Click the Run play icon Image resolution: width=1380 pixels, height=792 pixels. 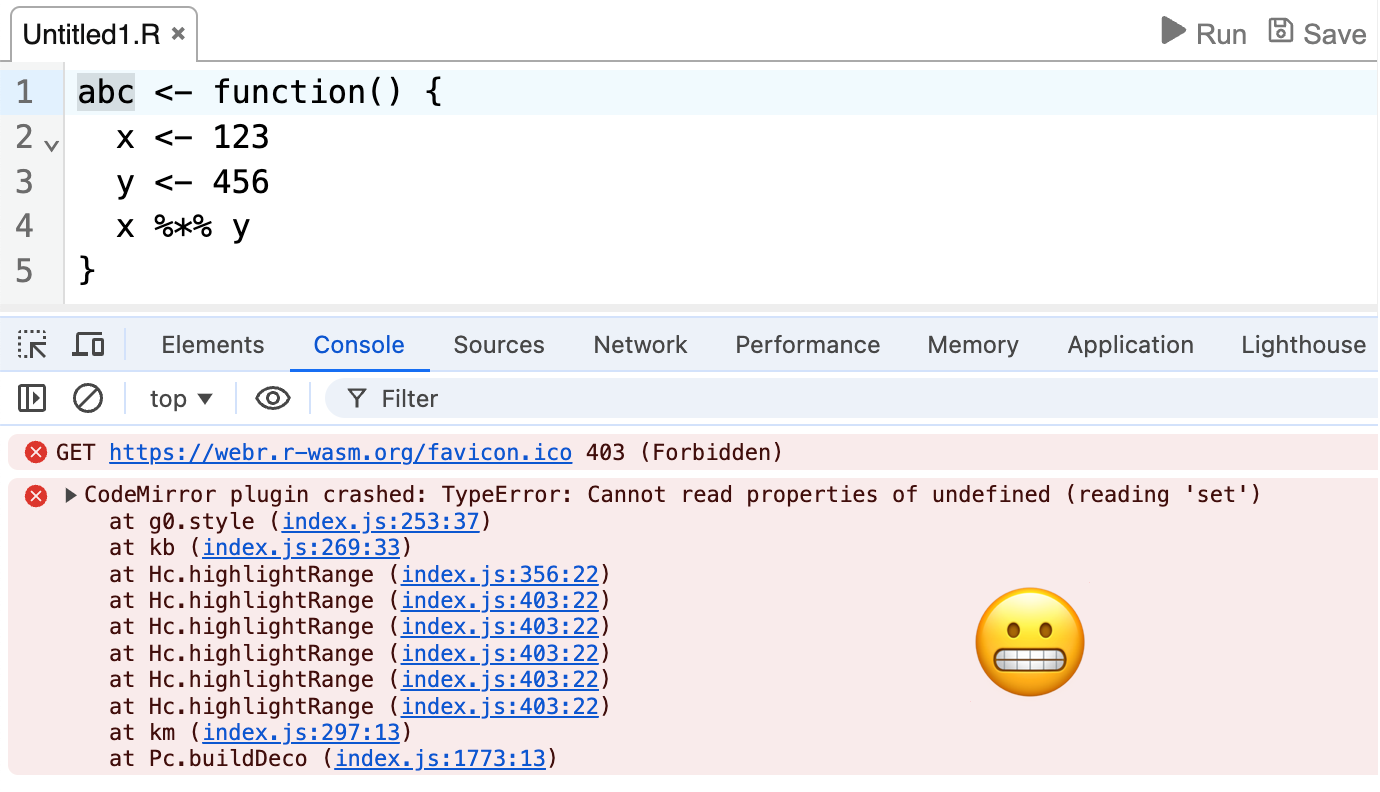click(1172, 31)
